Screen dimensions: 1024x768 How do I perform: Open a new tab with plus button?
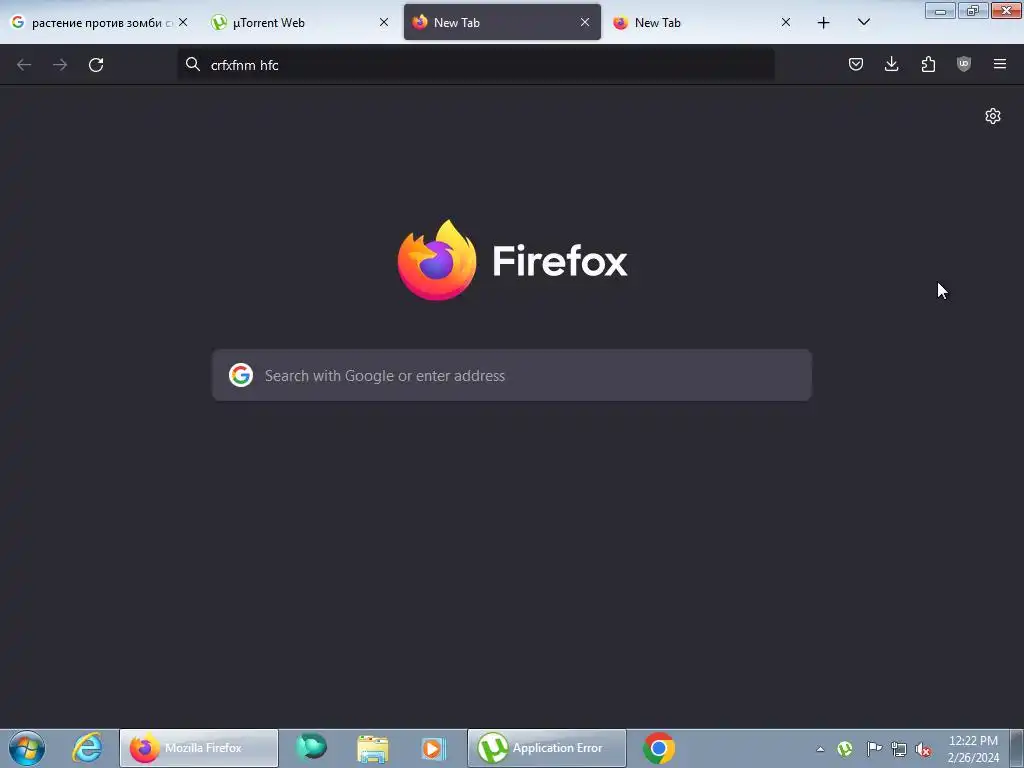coord(824,23)
